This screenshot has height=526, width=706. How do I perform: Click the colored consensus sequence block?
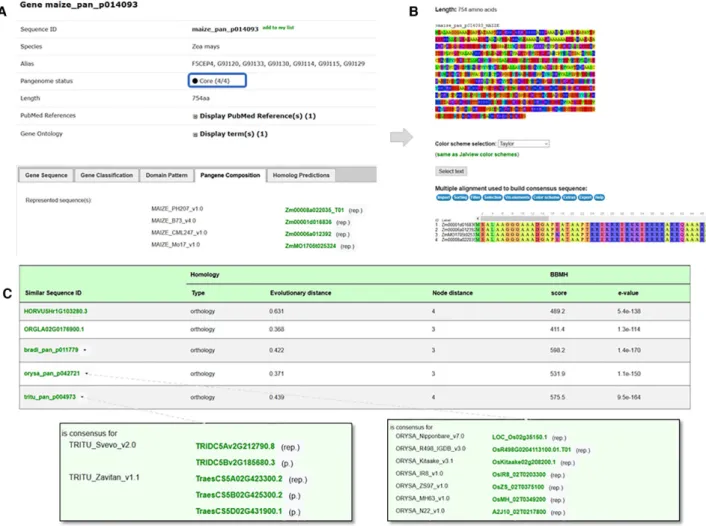515,74
